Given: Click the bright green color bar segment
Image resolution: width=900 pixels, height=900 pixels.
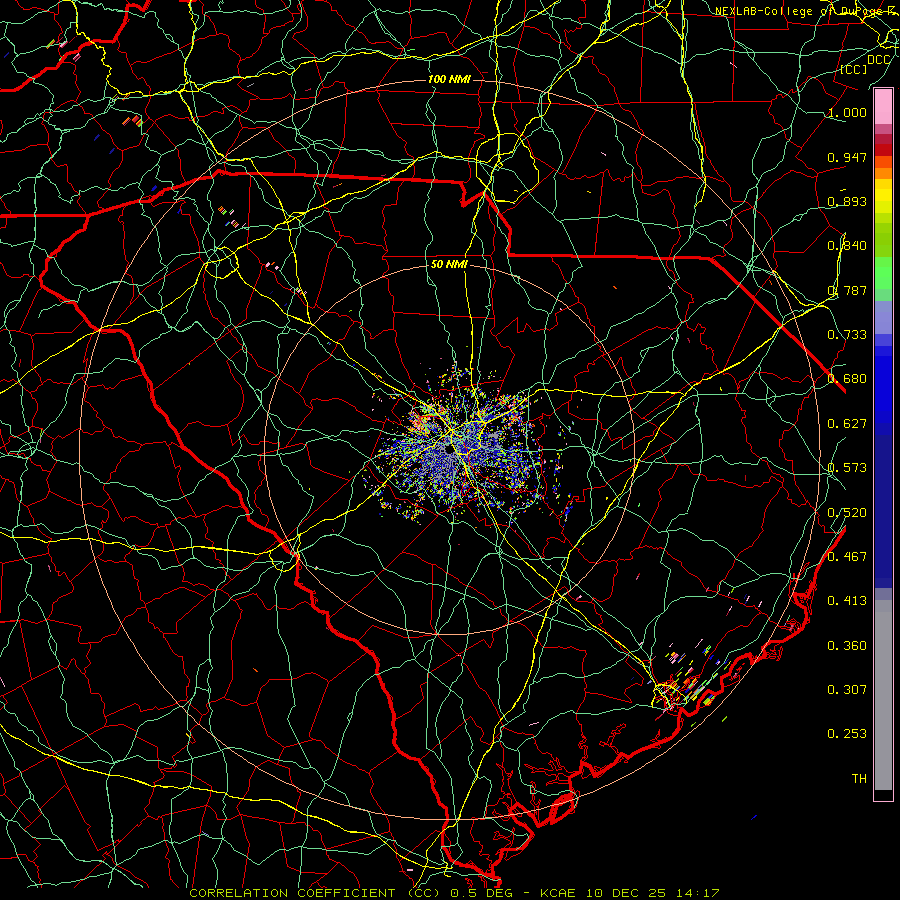Looking at the screenshot, I should coord(883,273).
